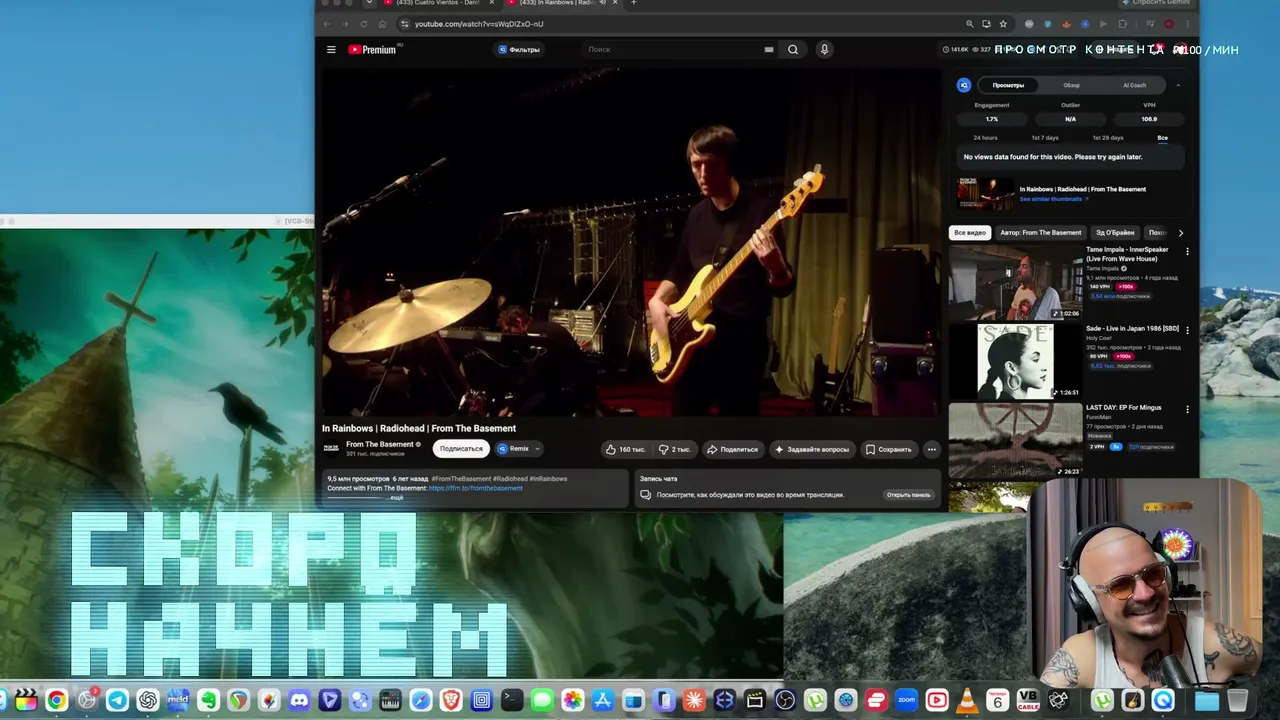Open the Фильтры button in the header

(x=519, y=49)
